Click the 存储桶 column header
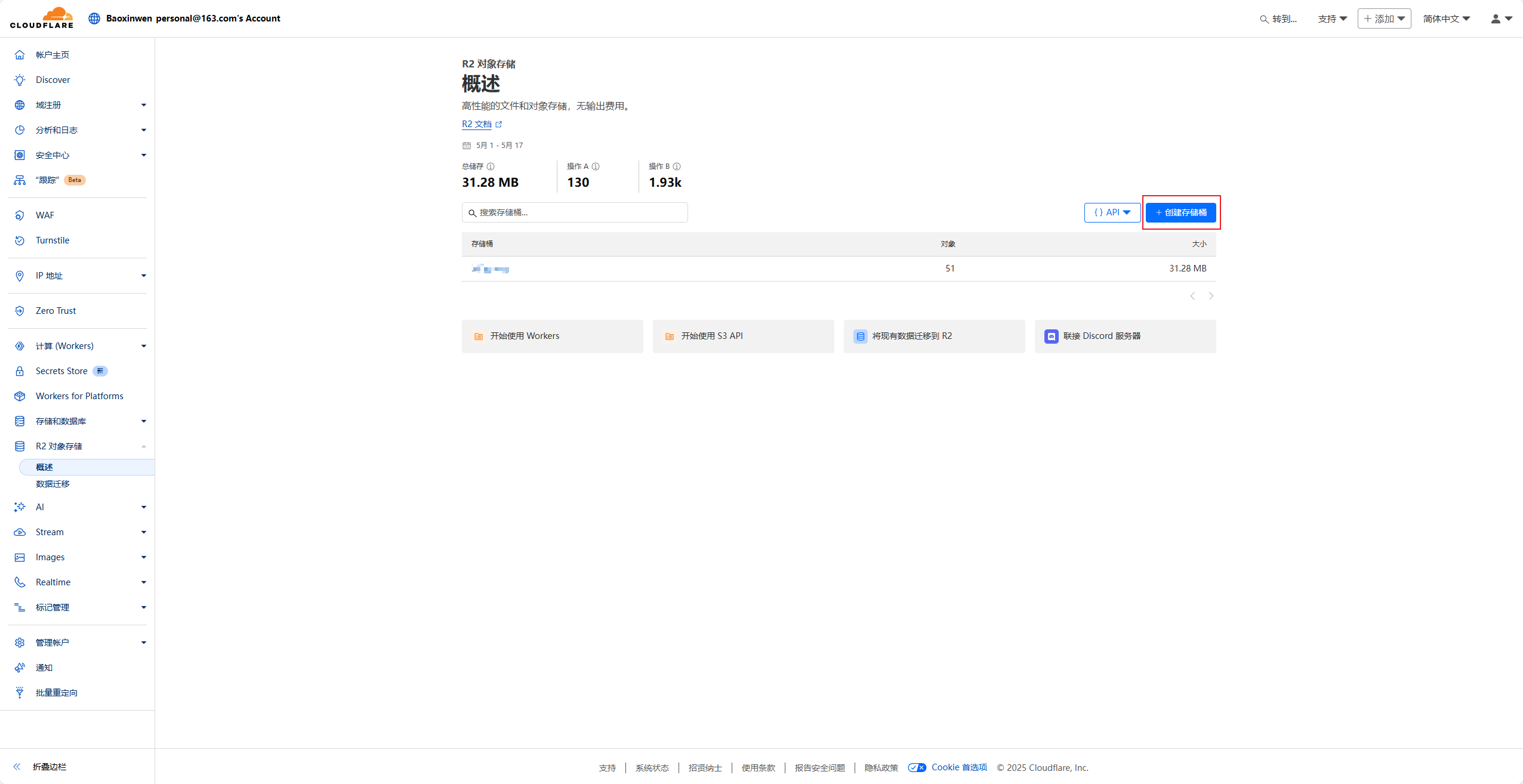 pos(482,244)
